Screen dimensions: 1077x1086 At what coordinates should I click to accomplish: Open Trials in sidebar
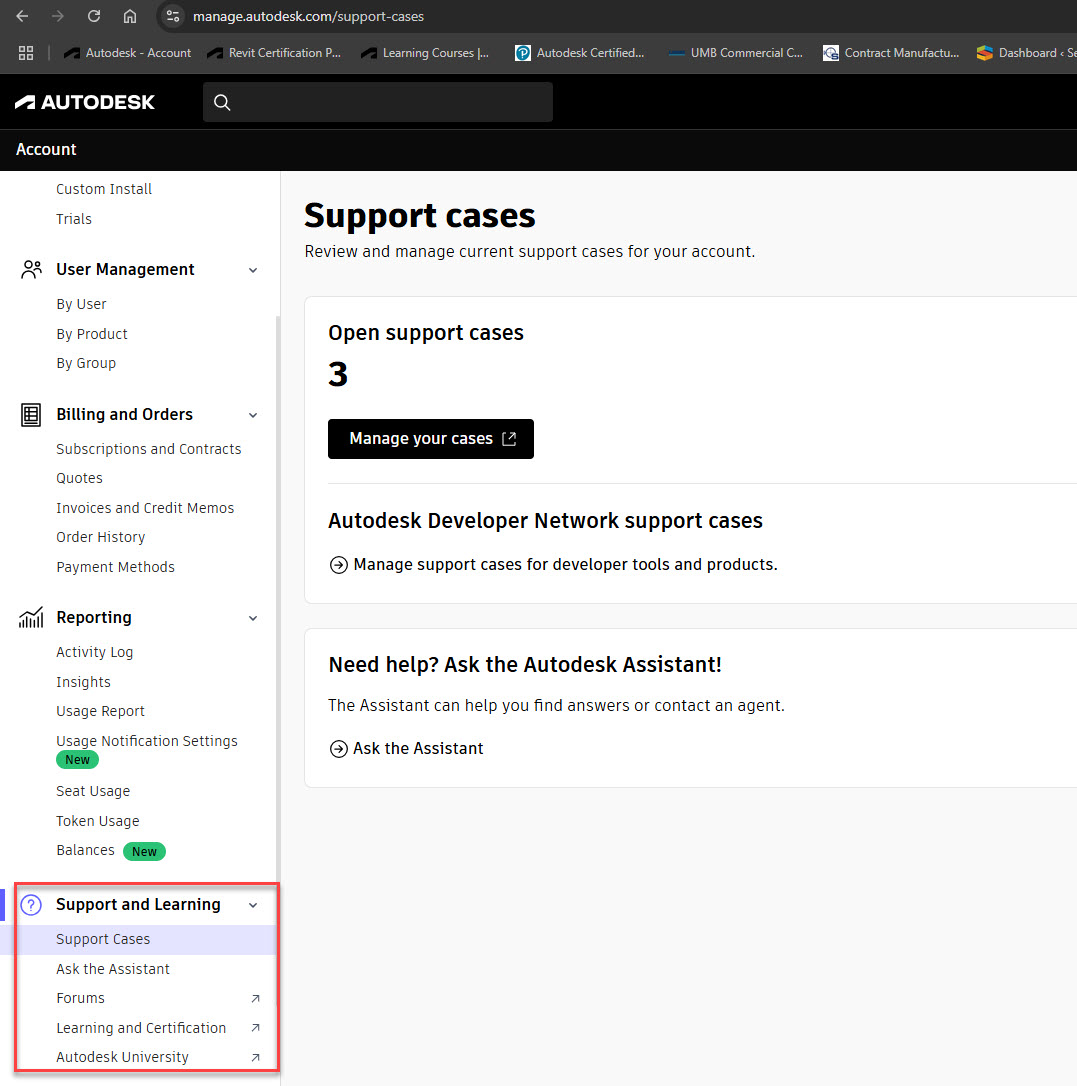click(73, 219)
